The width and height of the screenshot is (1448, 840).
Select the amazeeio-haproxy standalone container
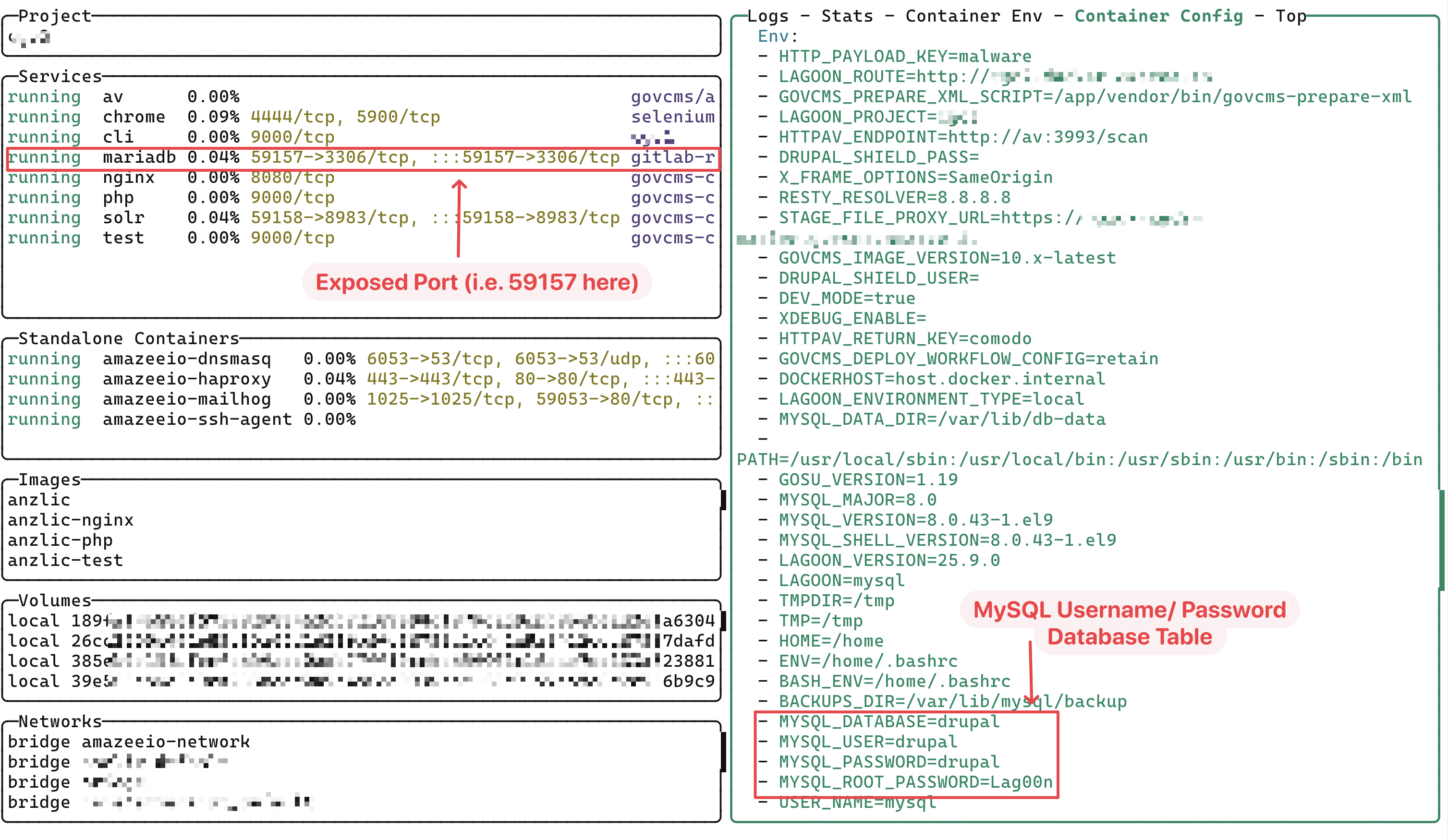(186, 379)
